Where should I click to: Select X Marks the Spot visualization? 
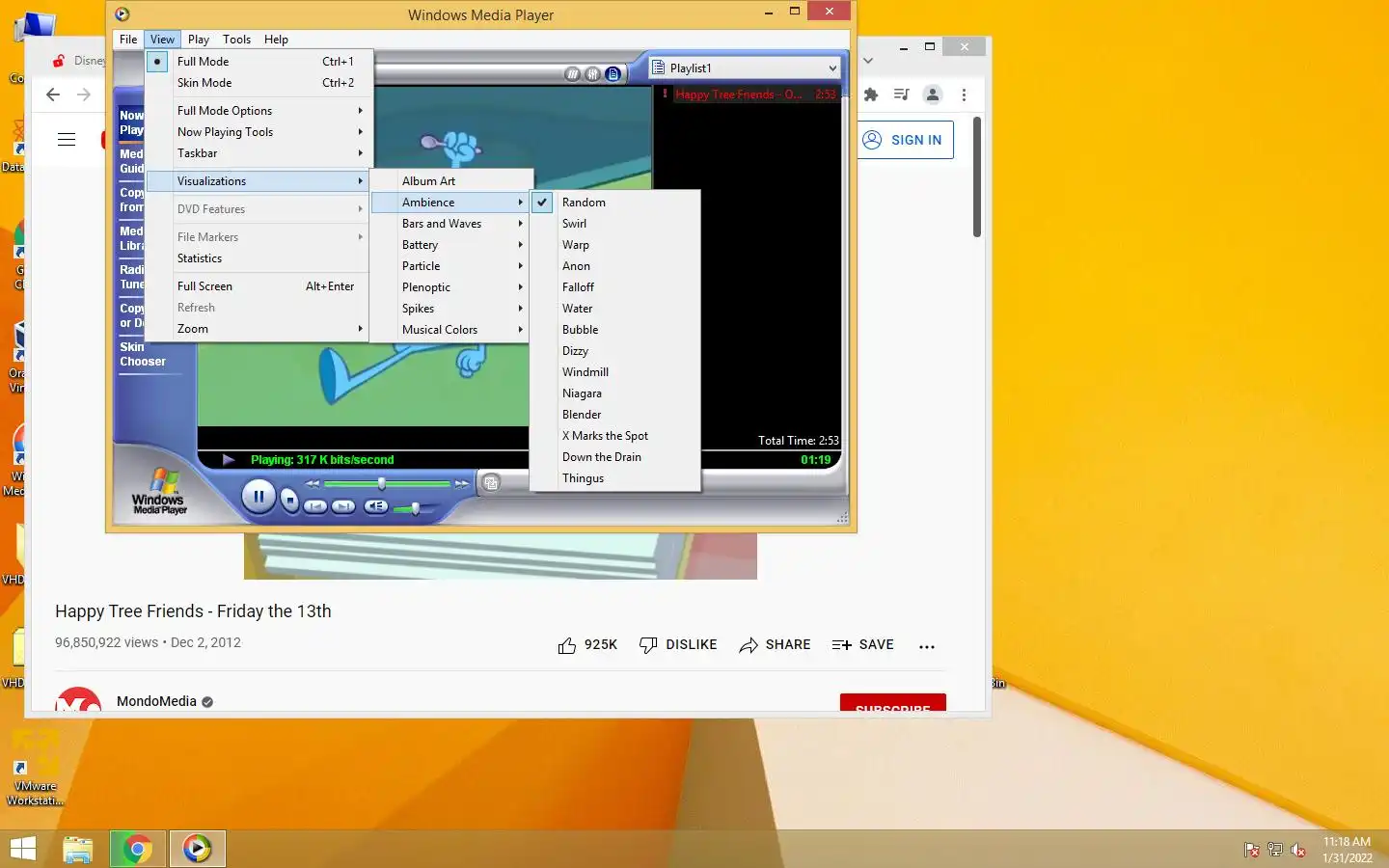point(615,436)
